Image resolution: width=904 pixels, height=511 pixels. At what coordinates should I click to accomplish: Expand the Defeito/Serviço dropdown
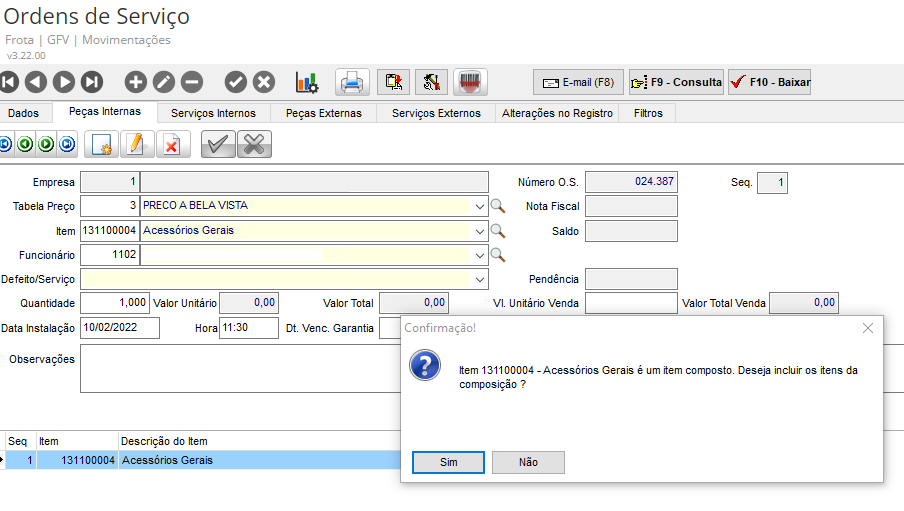479,280
